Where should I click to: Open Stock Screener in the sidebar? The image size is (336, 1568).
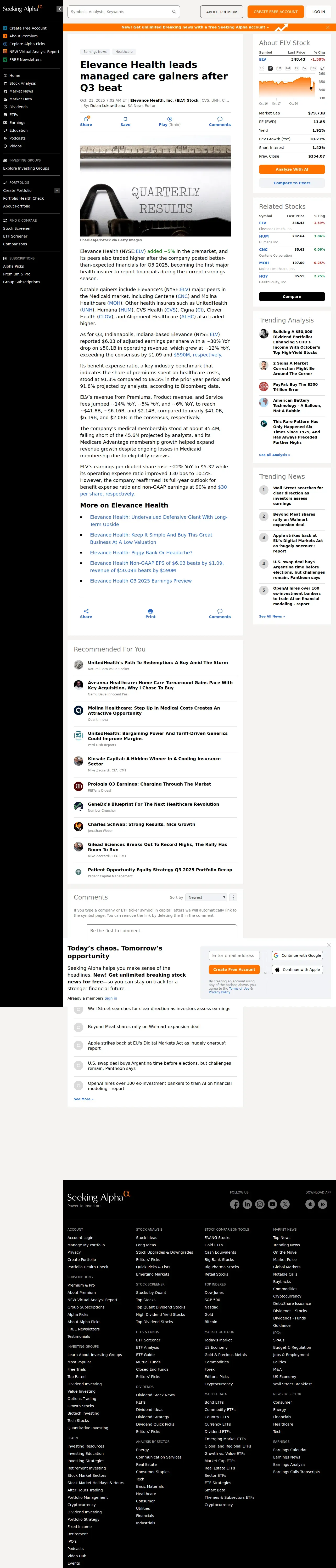[17, 228]
